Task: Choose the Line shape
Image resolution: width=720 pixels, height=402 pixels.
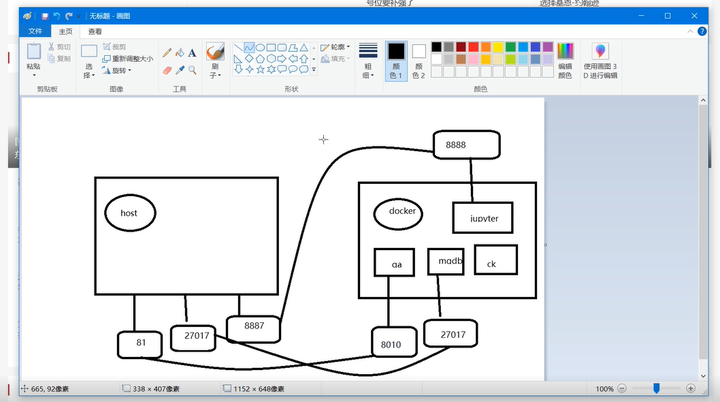Action: tap(238, 48)
